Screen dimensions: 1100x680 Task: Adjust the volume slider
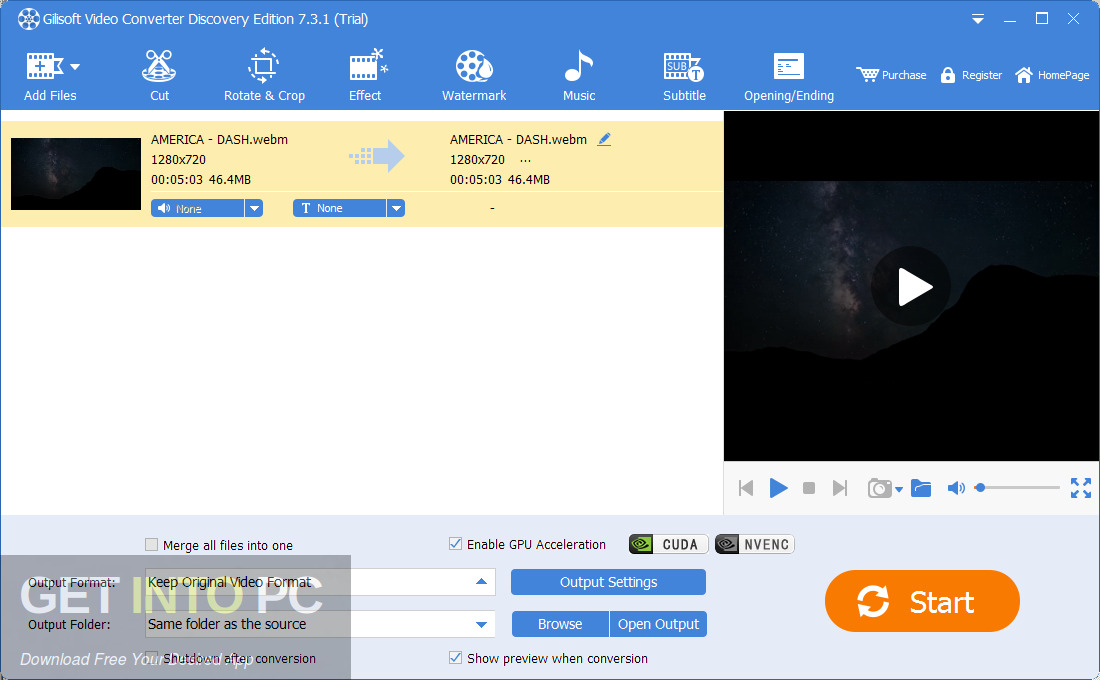pos(1019,488)
